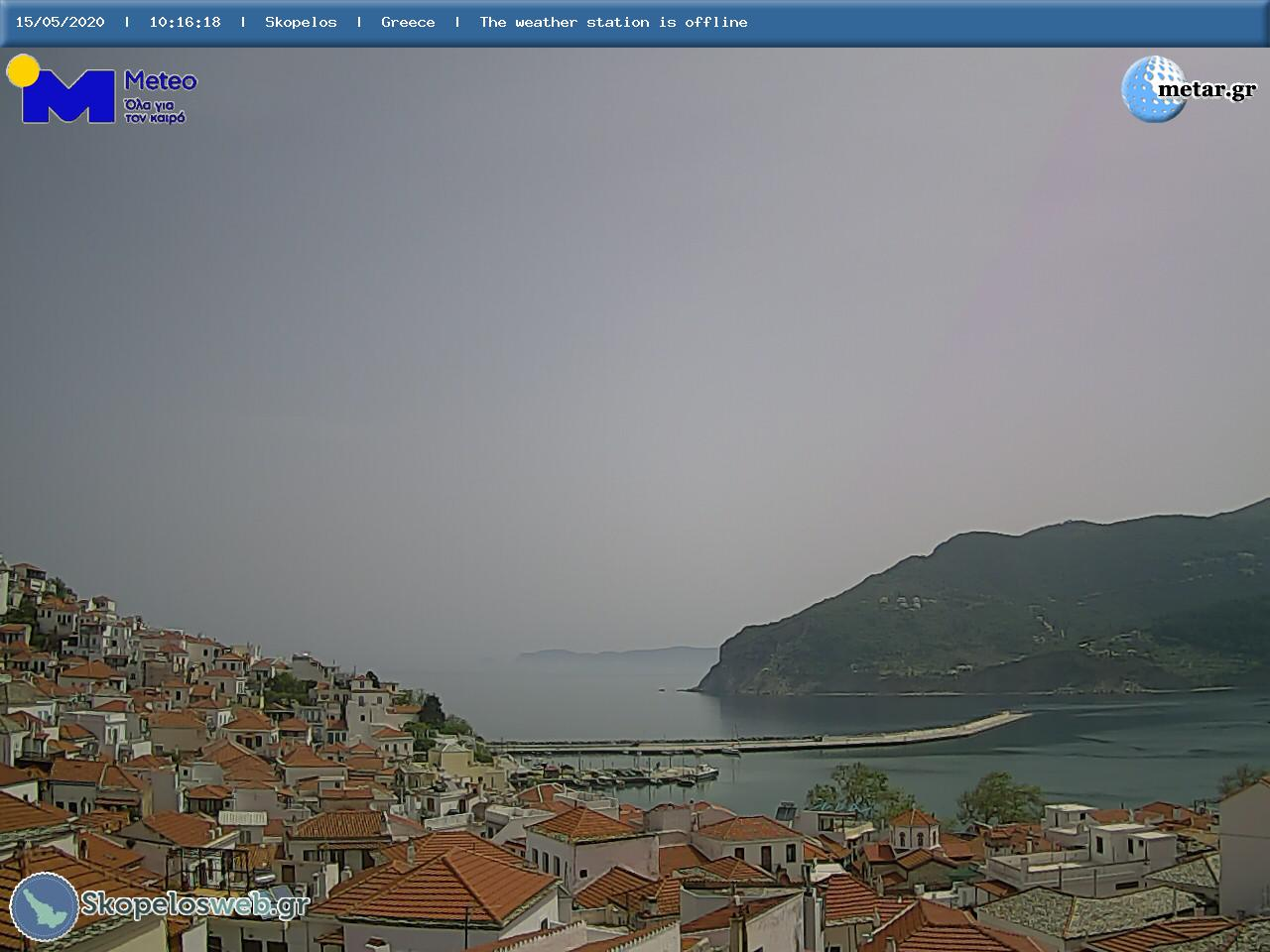Screen dimensions: 1270x952
Task: Click the Skopelos location label
Action: [x=301, y=22]
